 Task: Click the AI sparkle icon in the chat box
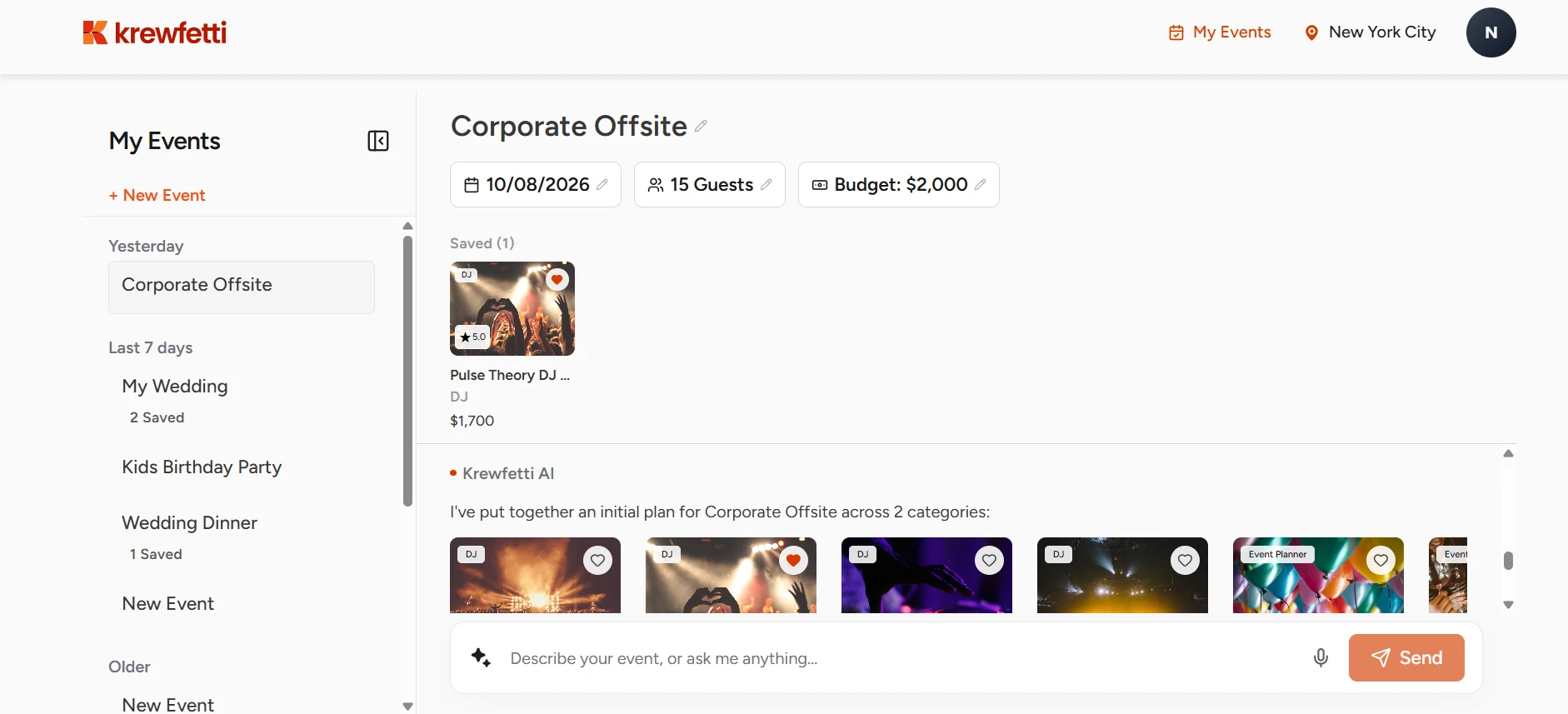[x=481, y=657]
